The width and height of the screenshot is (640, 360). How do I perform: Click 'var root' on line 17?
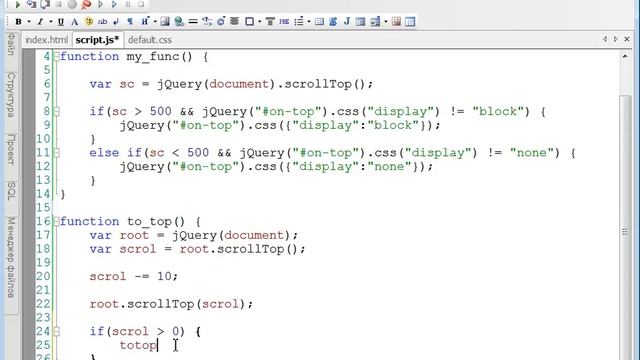coord(119,236)
